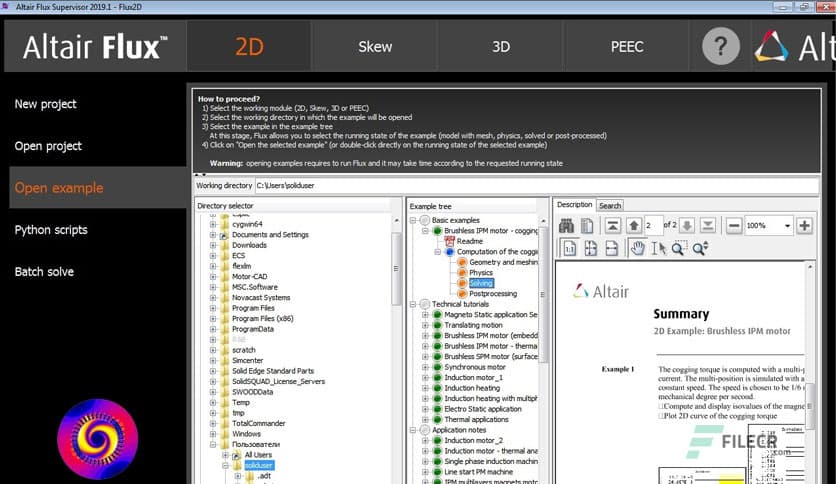The image size is (836, 484).
Task: Choose the marquee zoom magnifier tool
Action: pos(679,248)
